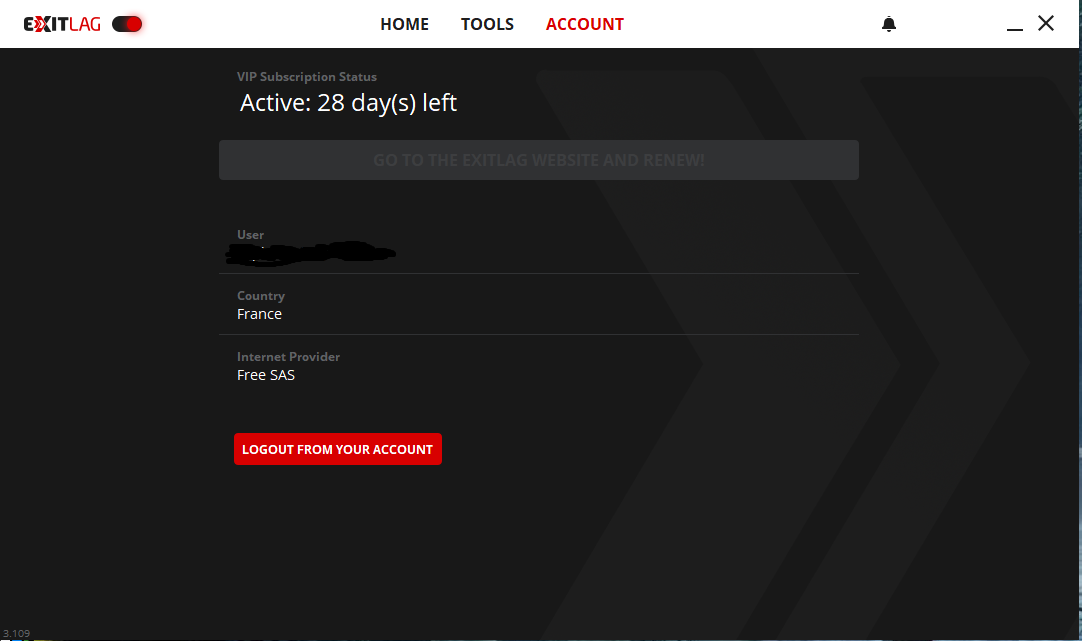Close the ExitLag application window
The width and height of the screenshot is (1082, 641).
coord(1046,23)
